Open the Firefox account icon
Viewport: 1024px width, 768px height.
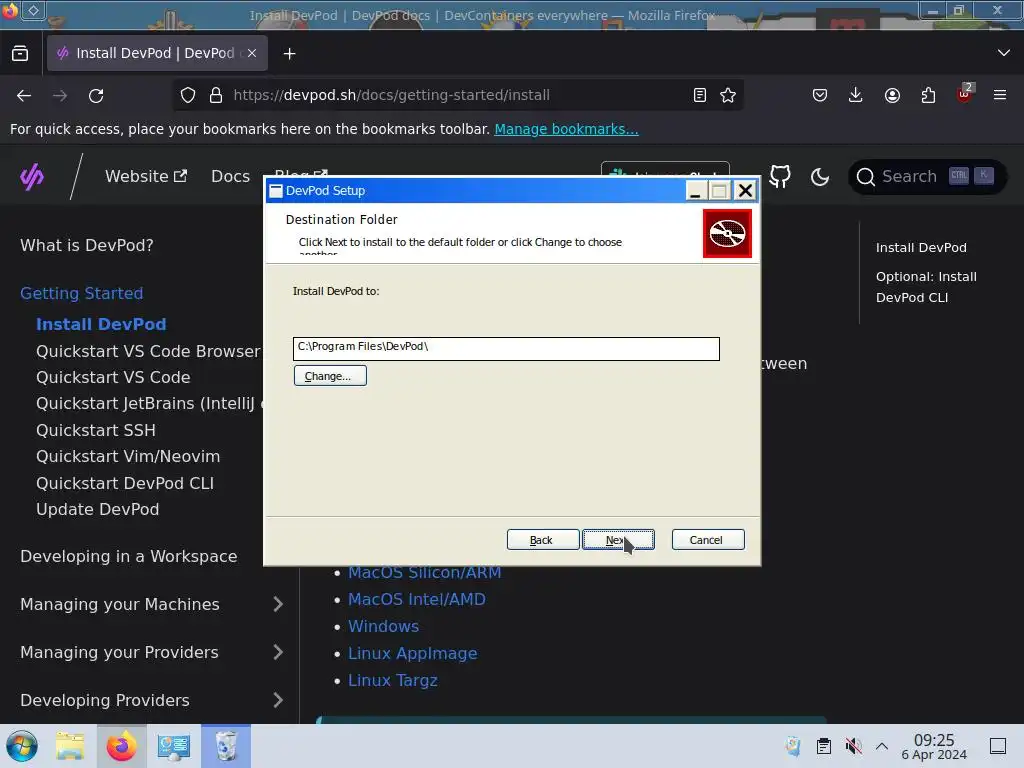point(892,95)
